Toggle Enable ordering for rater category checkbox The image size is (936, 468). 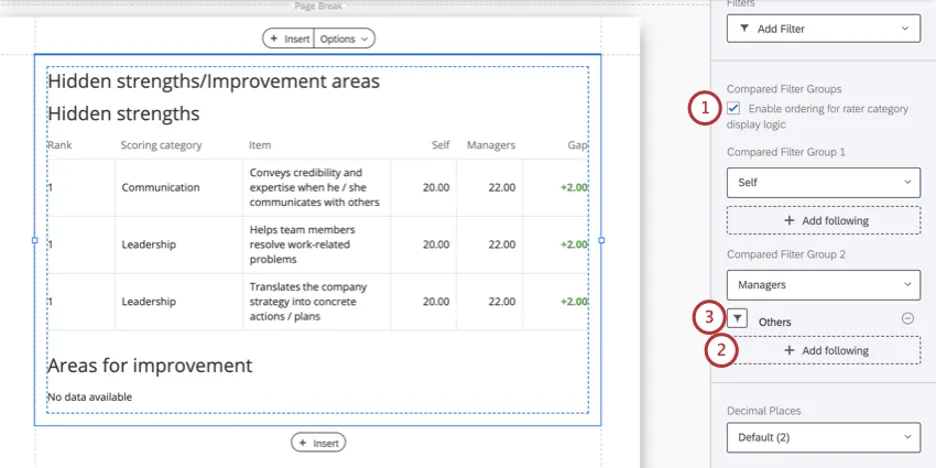(x=734, y=109)
